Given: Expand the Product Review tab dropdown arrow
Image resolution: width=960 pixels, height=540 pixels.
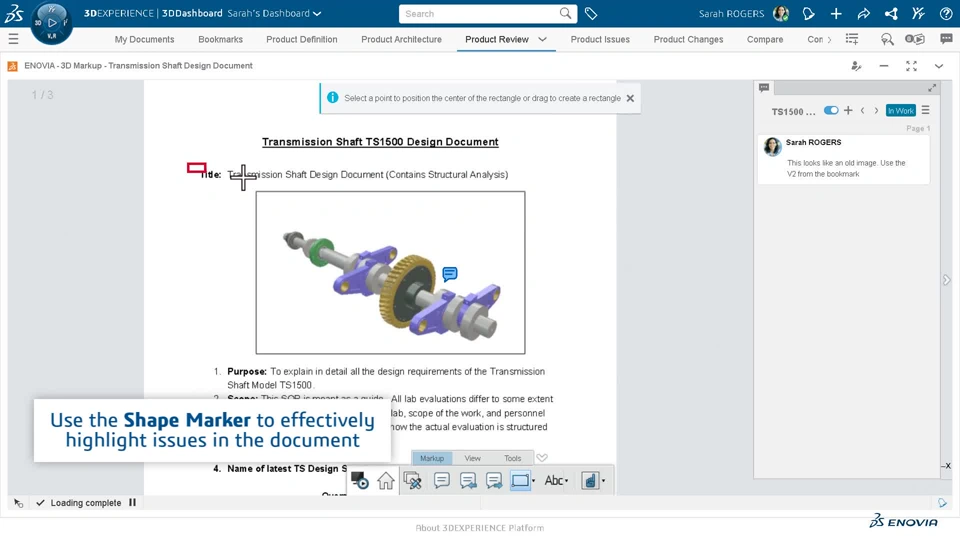Looking at the screenshot, I should coord(542,39).
